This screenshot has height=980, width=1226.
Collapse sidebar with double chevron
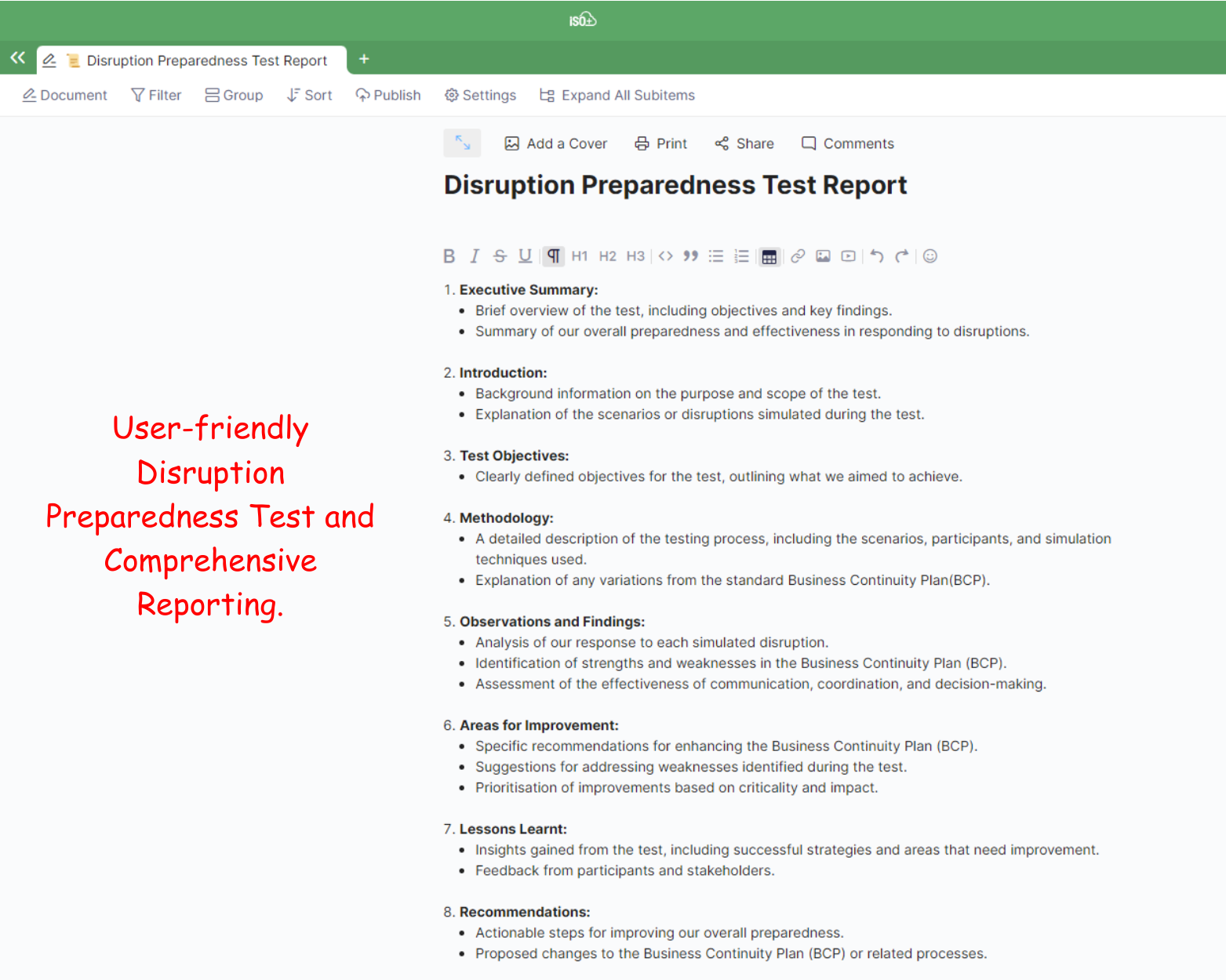tap(17, 58)
